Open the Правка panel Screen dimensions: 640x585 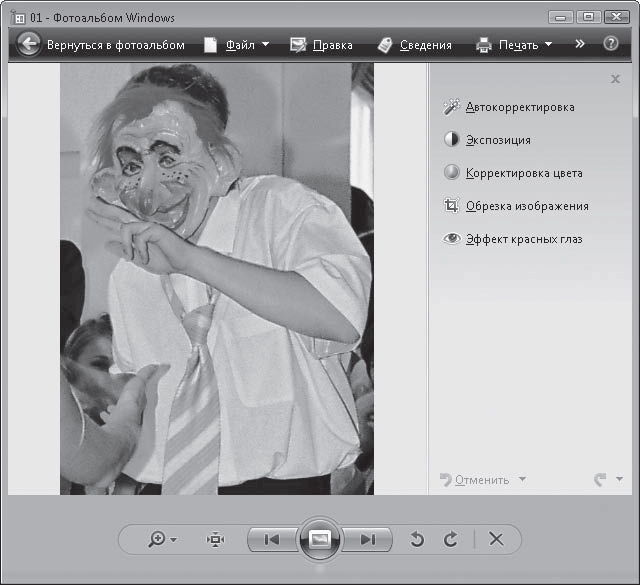(321, 45)
